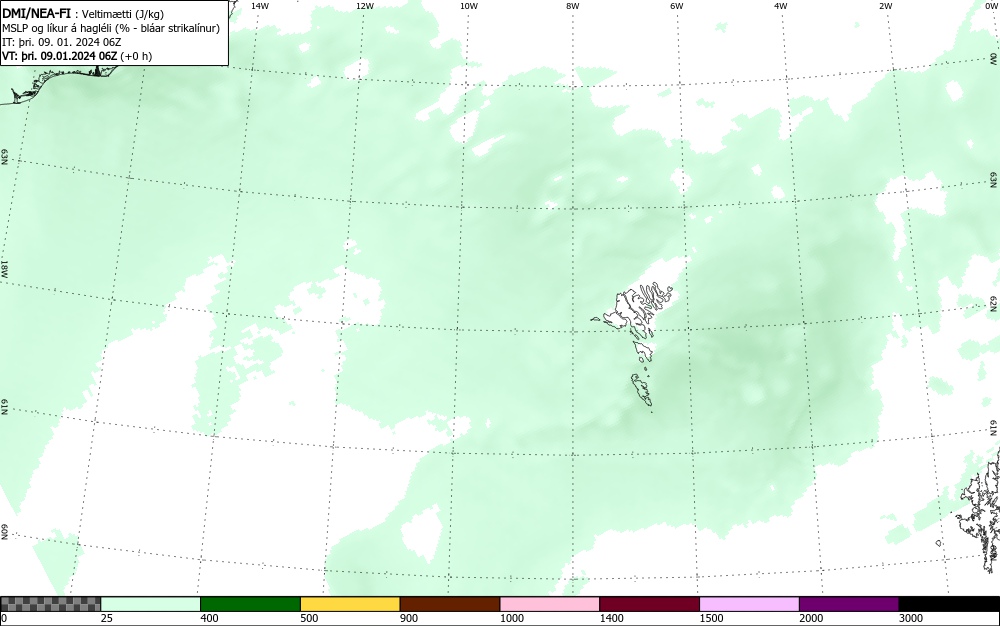Click the grey checkered 0–25 legend swatch
Screen dimensions: 1000x626
click(x=50, y=604)
